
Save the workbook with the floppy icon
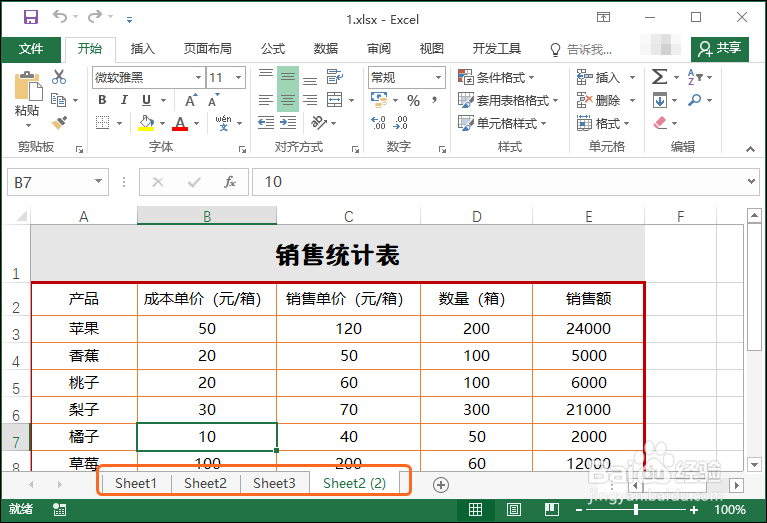pyautogui.click(x=31, y=17)
